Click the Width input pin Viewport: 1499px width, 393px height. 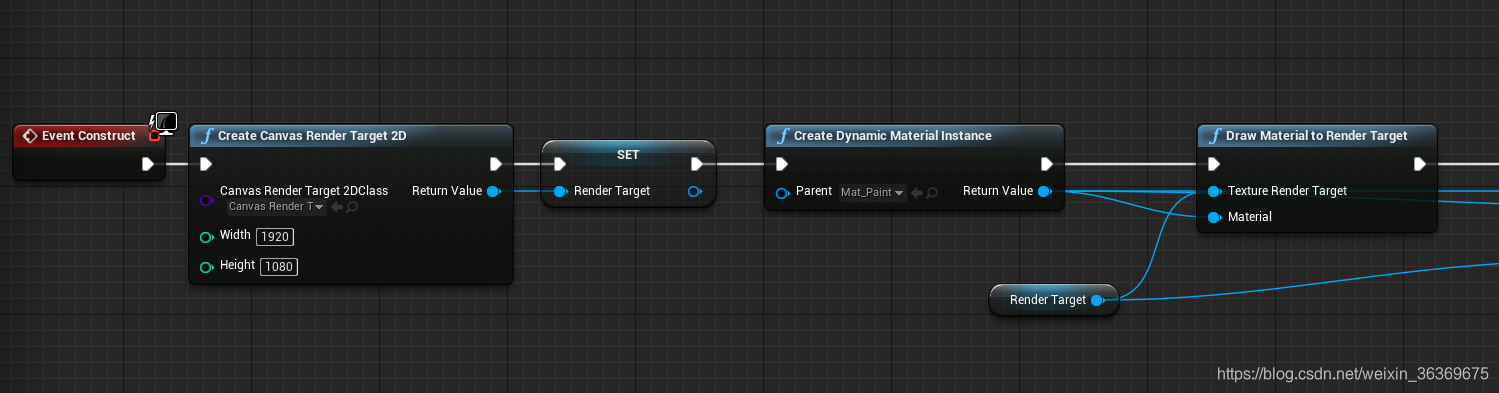click(x=207, y=237)
